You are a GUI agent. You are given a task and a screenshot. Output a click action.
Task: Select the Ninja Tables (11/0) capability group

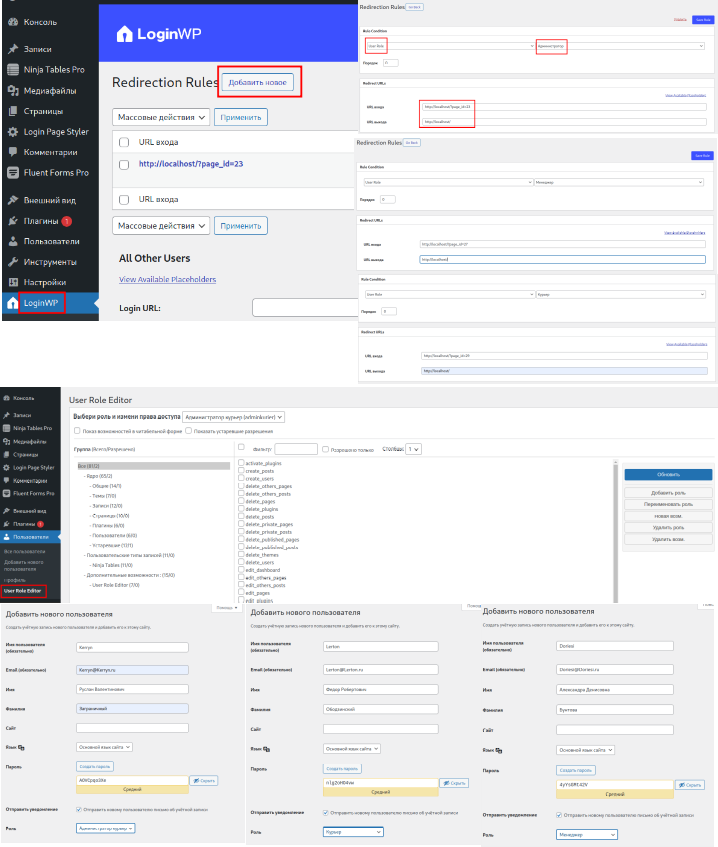(112, 565)
